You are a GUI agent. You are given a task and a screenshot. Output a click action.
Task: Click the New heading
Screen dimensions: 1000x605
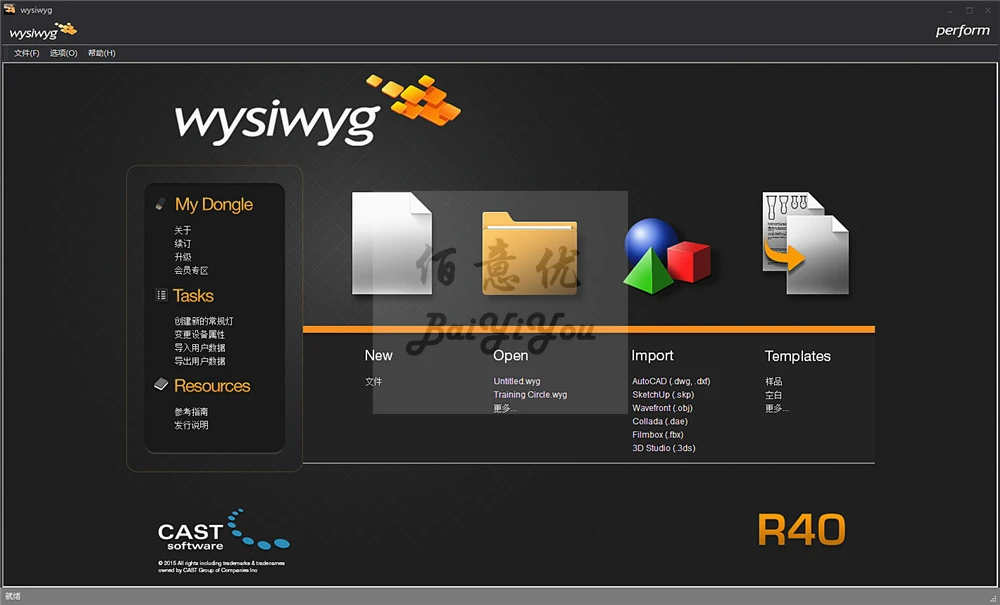coord(379,355)
